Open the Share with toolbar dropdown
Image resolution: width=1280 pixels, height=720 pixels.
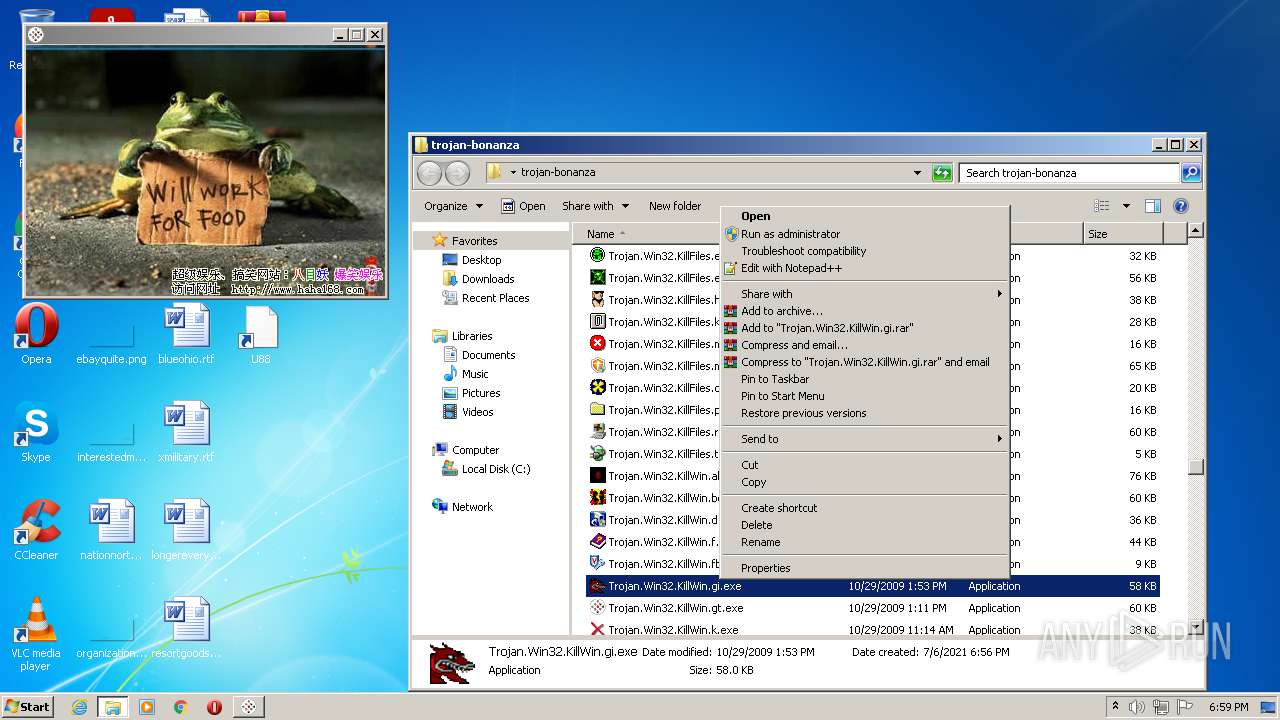click(x=595, y=206)
